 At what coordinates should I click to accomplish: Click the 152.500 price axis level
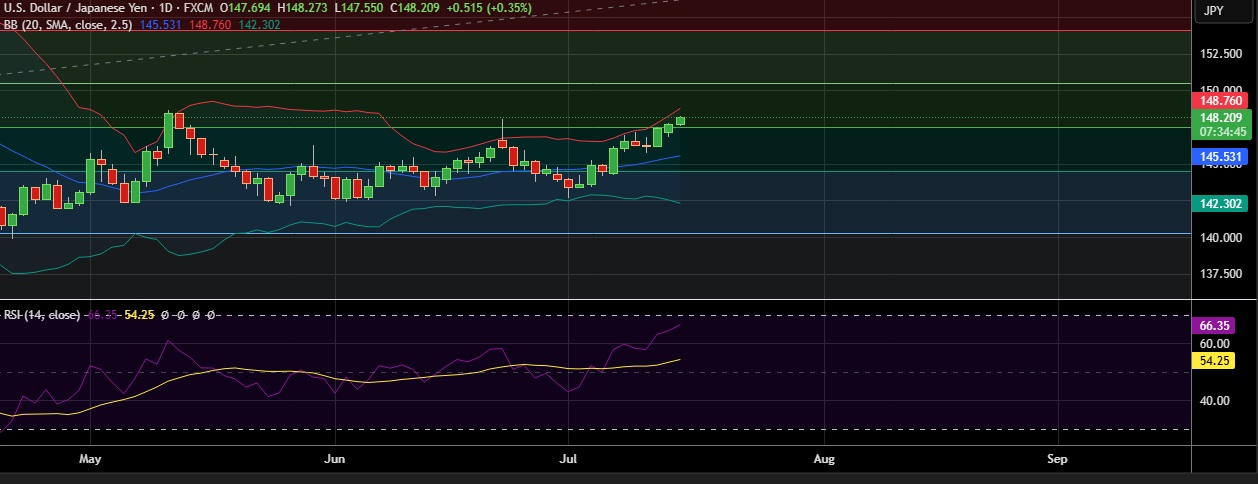[1221, 53]
